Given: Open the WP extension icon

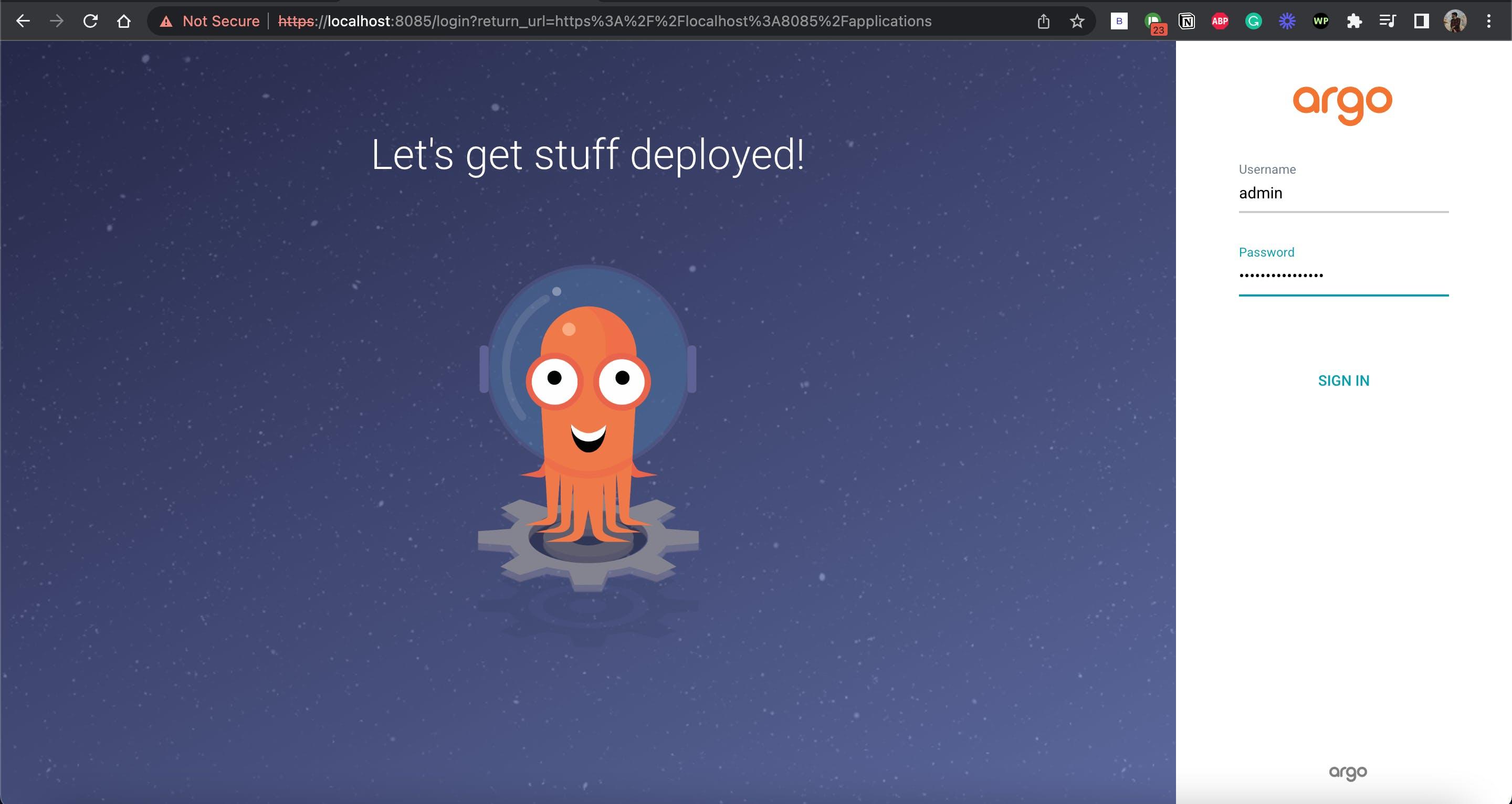Looking at the screenshot, I should [1321, 20].
